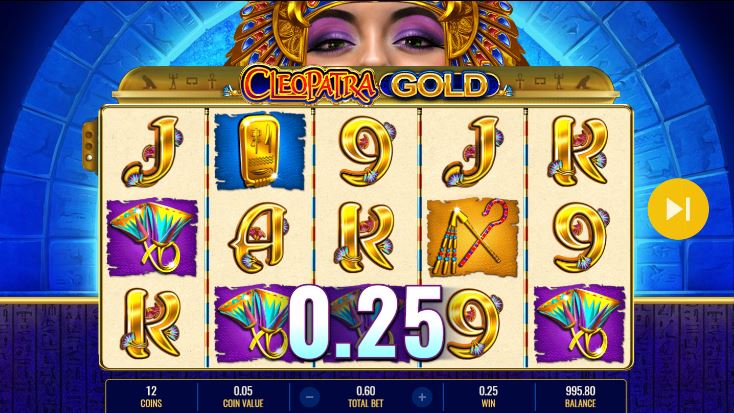734x413 pixels.
Task: Click the K symbol in bottom-left reel
Action: click(151, 324)
